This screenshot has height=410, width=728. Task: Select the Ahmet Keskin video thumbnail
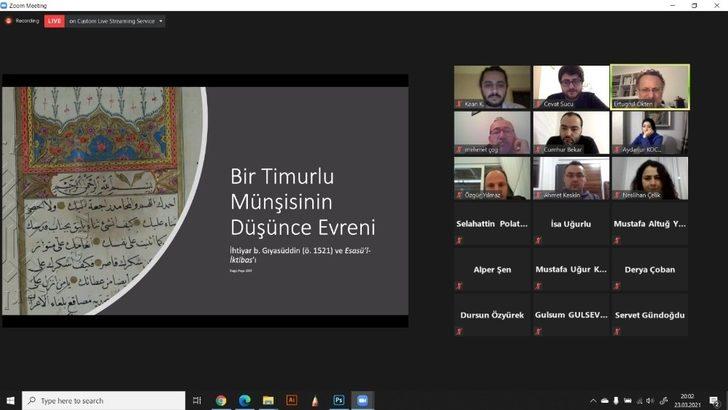click(x=571, y=178)
